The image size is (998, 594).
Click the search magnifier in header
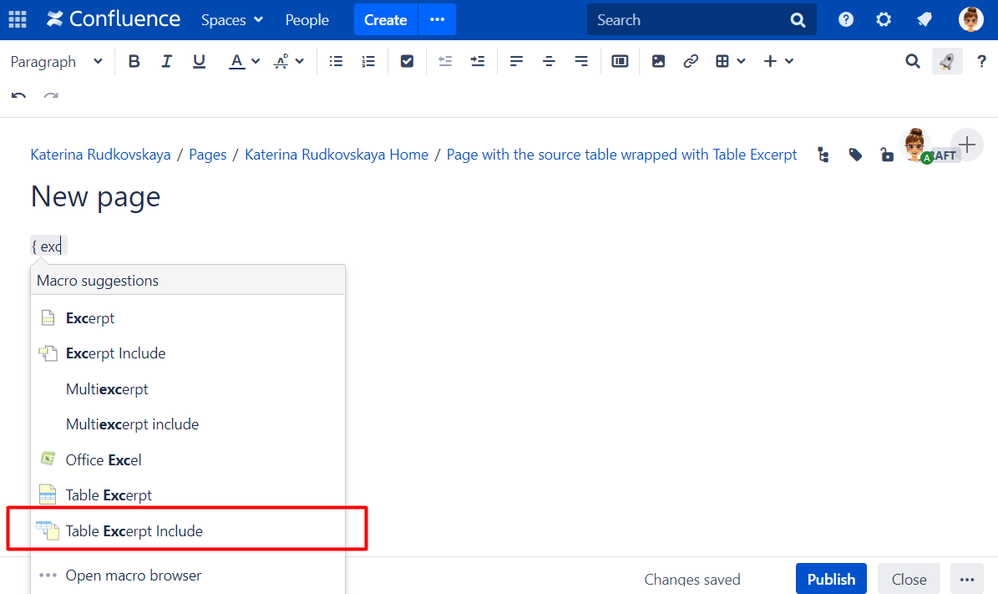[798, 20]
